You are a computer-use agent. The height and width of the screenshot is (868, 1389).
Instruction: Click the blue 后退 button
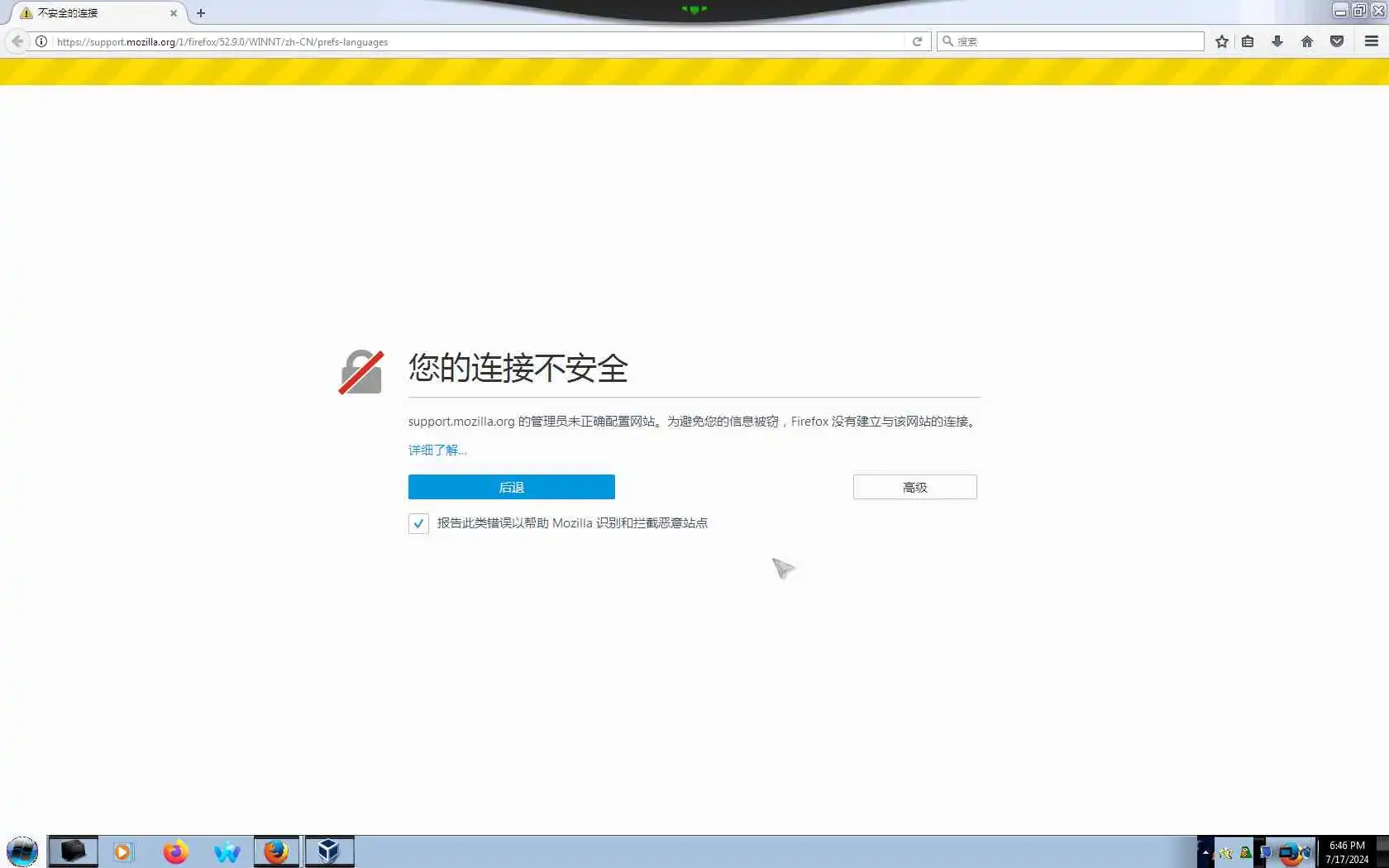512,487
